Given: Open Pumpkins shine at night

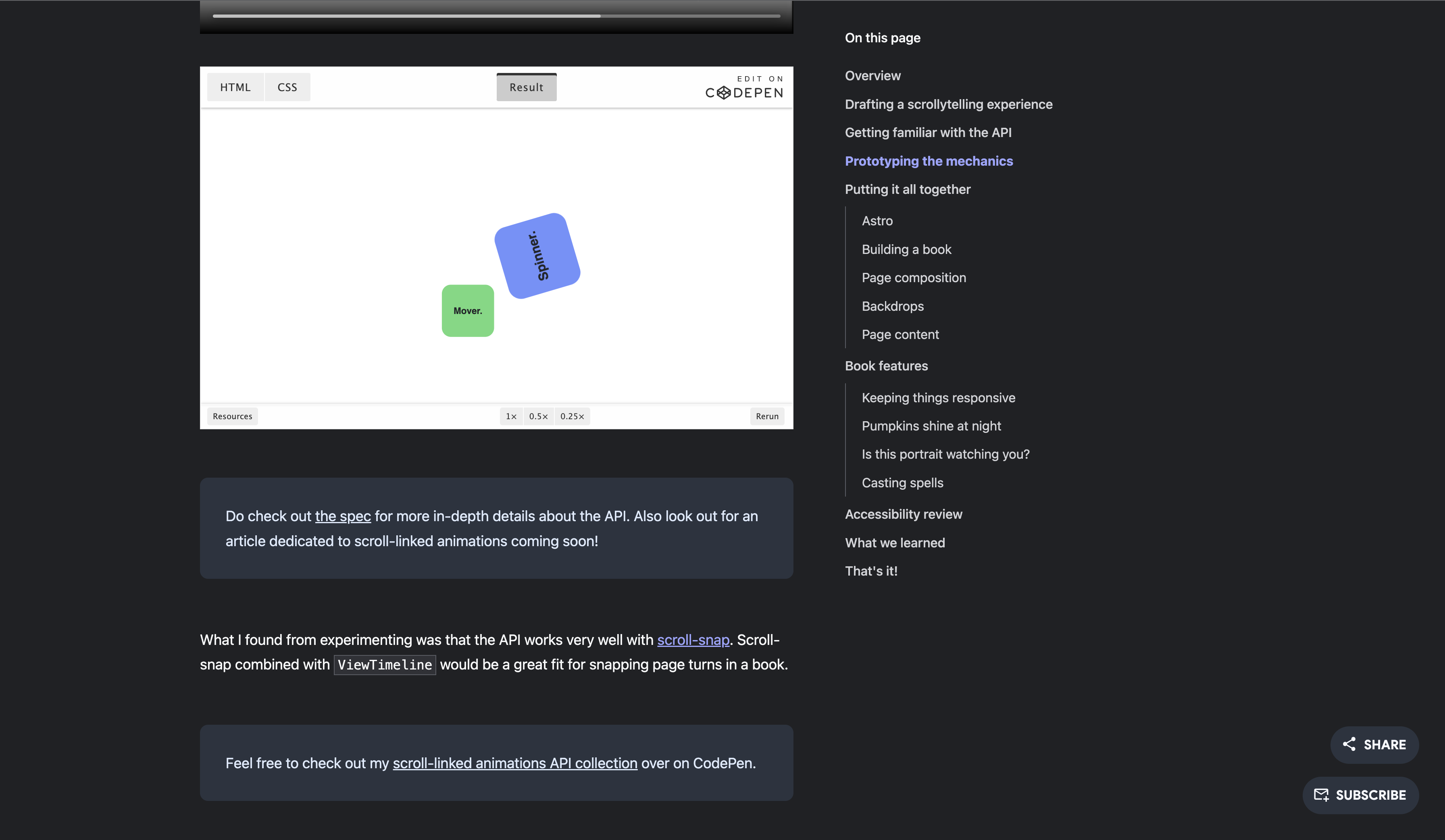Looking at the screenshot, I should click(931, 426).
